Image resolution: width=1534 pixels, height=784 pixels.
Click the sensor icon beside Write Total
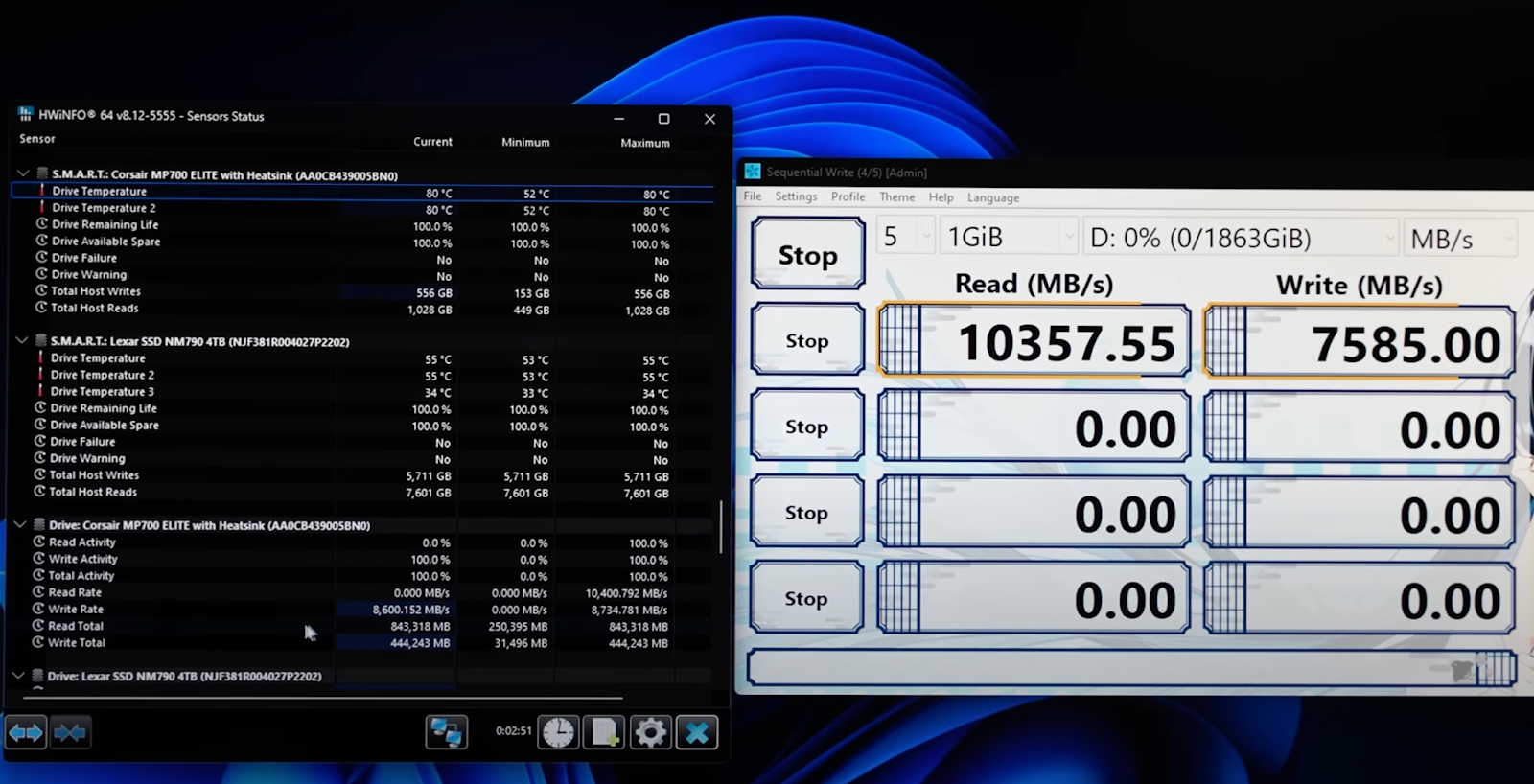coord(38,642)
